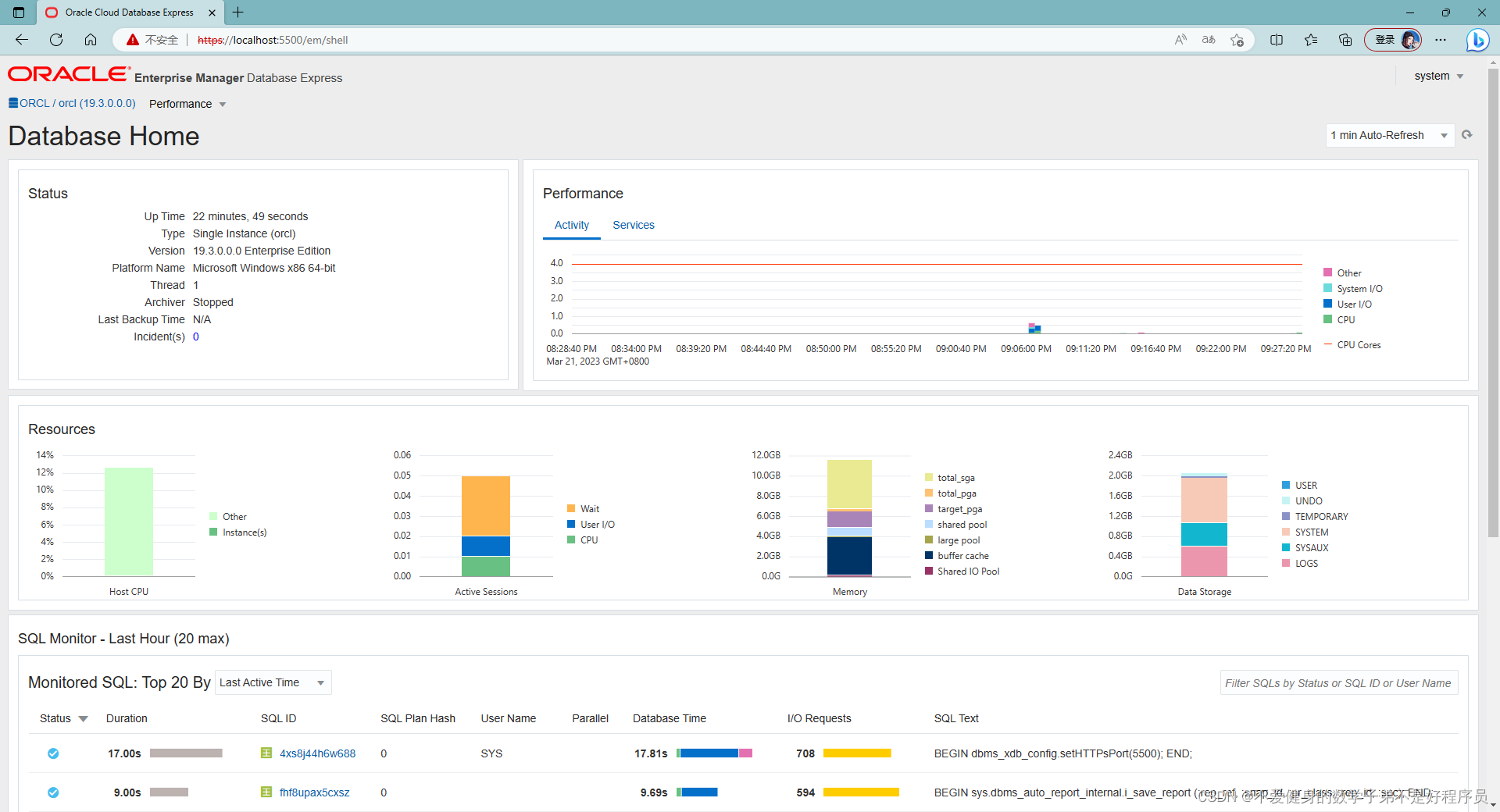Reload the page with the refresh icon
Image resolution: width=1500 pixels, height=812 pixels.
[56, 40]
